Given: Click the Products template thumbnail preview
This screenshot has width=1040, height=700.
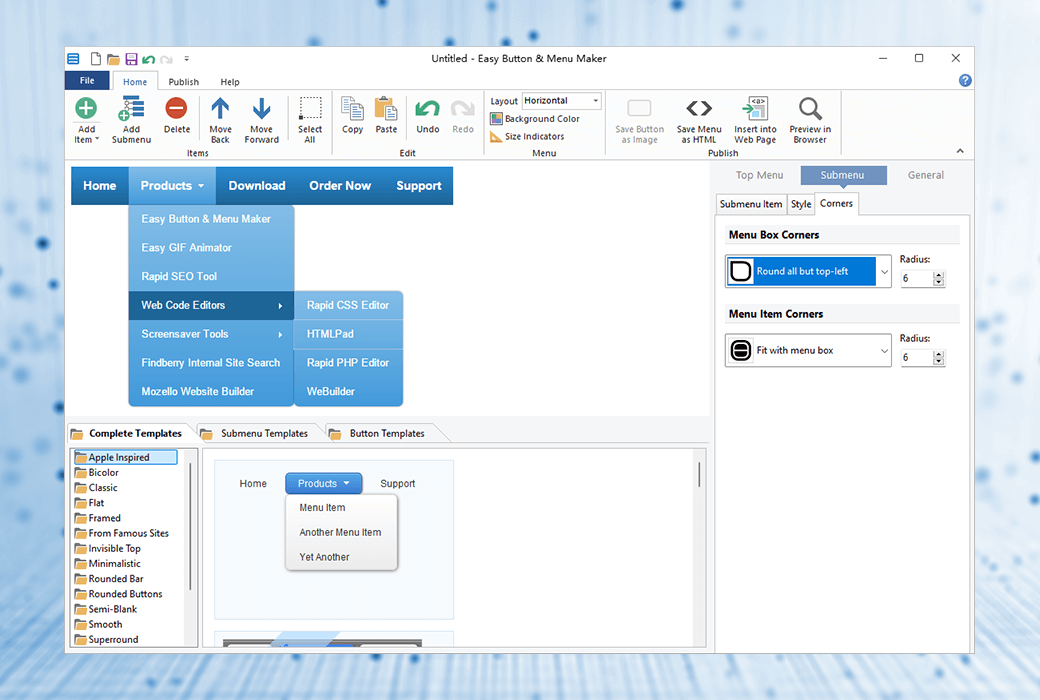Looking at the screenshot, I should (x=334, y=539).
